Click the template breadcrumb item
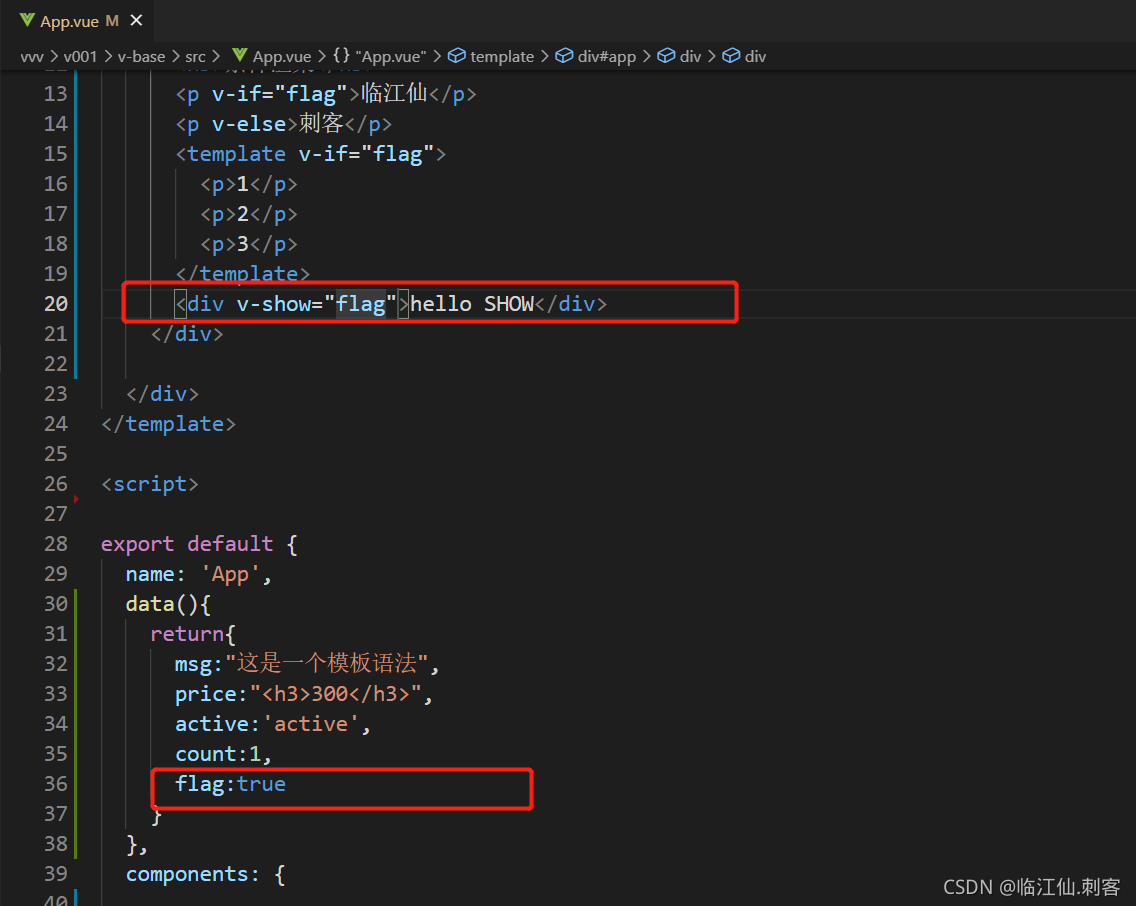The image size is (1136, 906). [x=501, y=56]
